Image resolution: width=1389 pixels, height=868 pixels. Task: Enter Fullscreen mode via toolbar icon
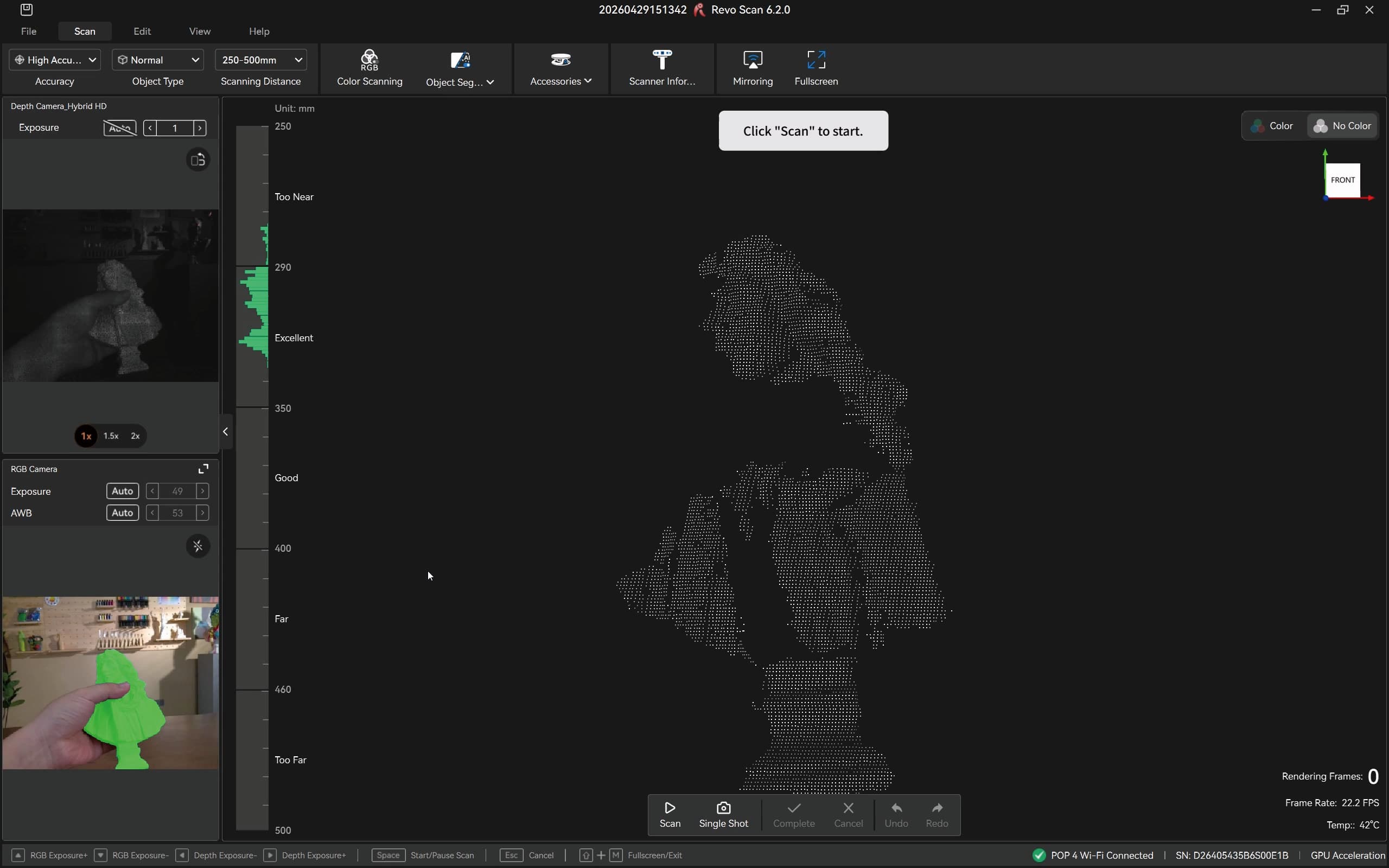point(815,60)
